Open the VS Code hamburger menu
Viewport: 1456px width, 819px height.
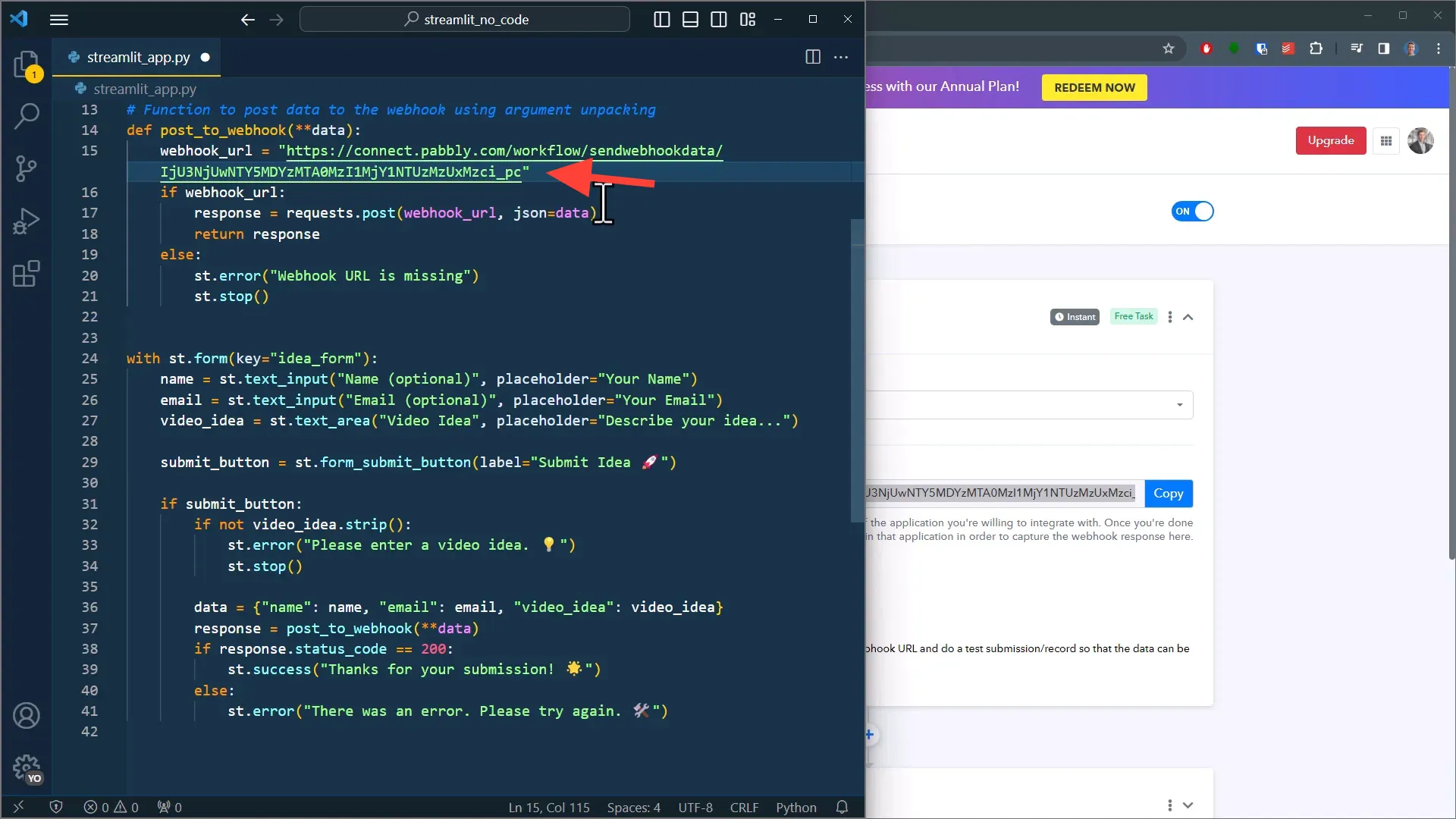point(59,20)
